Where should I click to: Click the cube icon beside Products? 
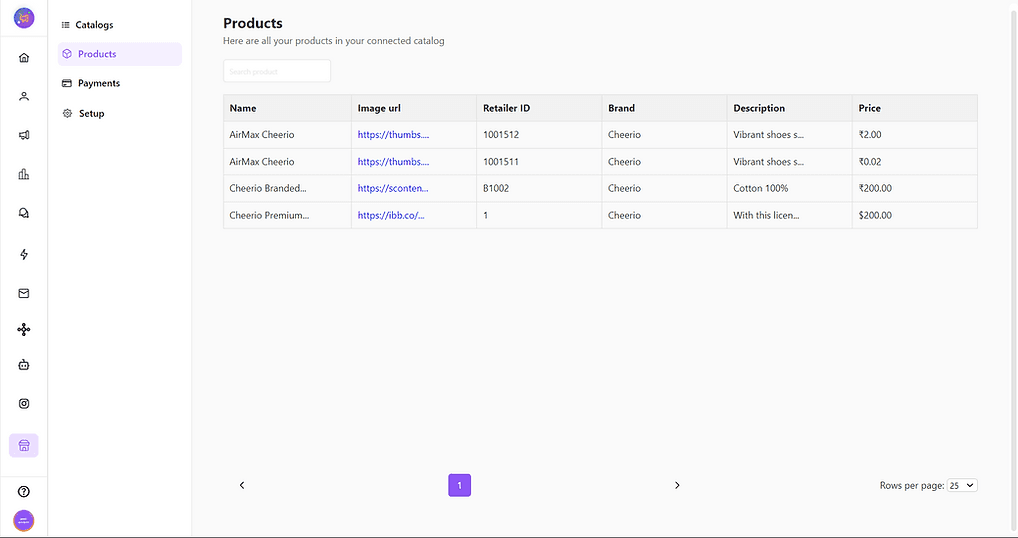[67, 54]
